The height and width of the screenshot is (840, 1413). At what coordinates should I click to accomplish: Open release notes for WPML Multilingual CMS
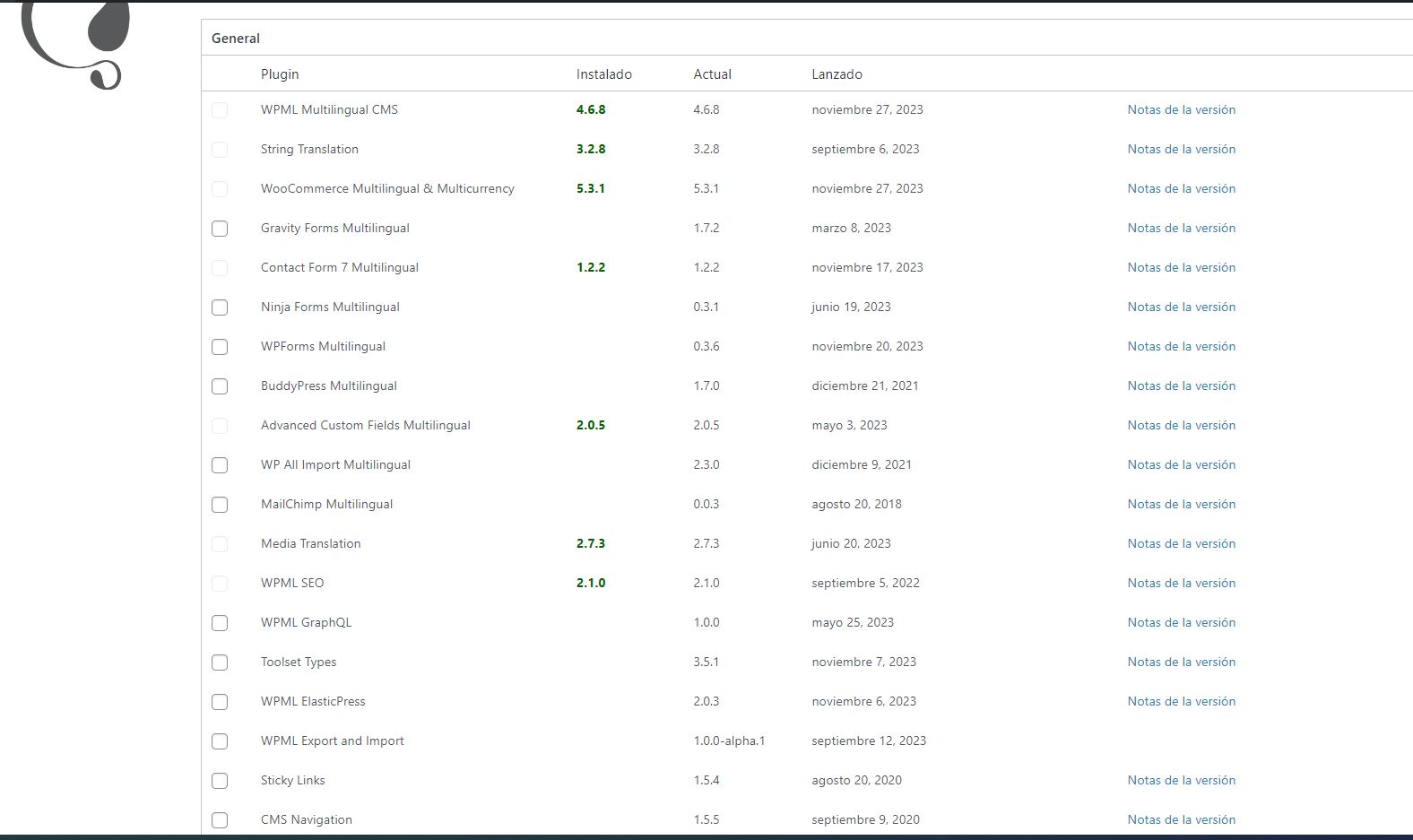(1182, 109)
